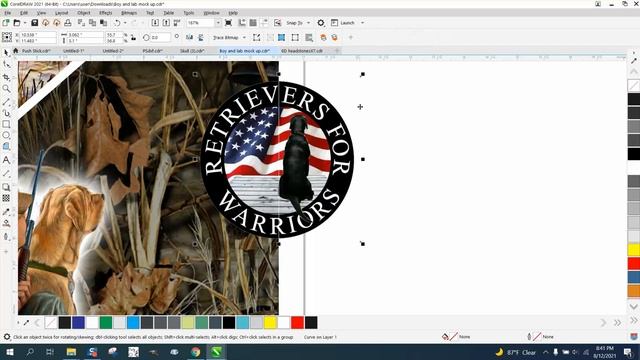Viewport: 640px width, 360px height.
Task: Expand document palette with double chevron
Action: click(617, 323)
